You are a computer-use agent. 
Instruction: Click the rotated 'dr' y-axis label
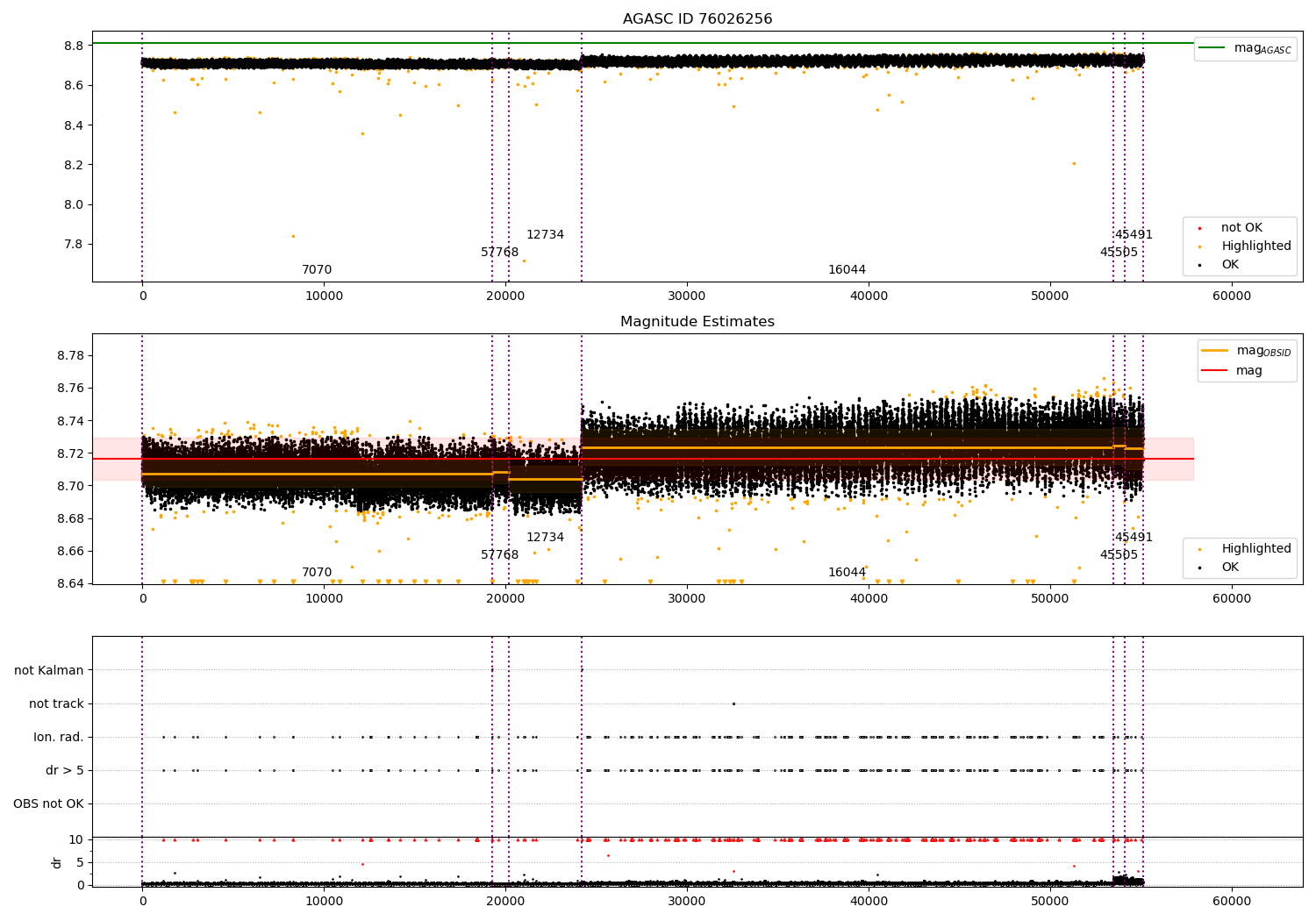click(57, 862)
